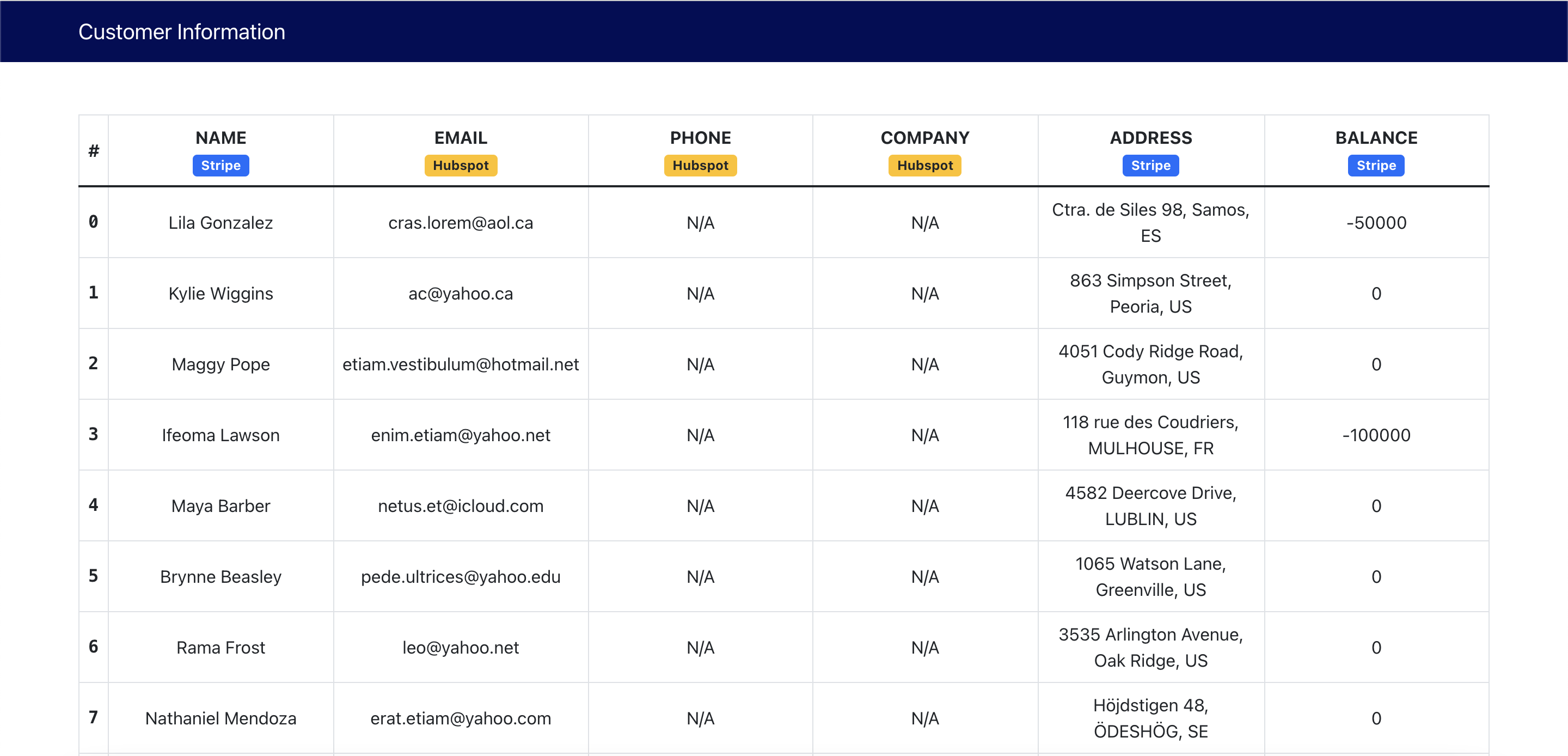Click the # column header
This screenshot has width=1568, height=756.
click(x=93, y=150)
